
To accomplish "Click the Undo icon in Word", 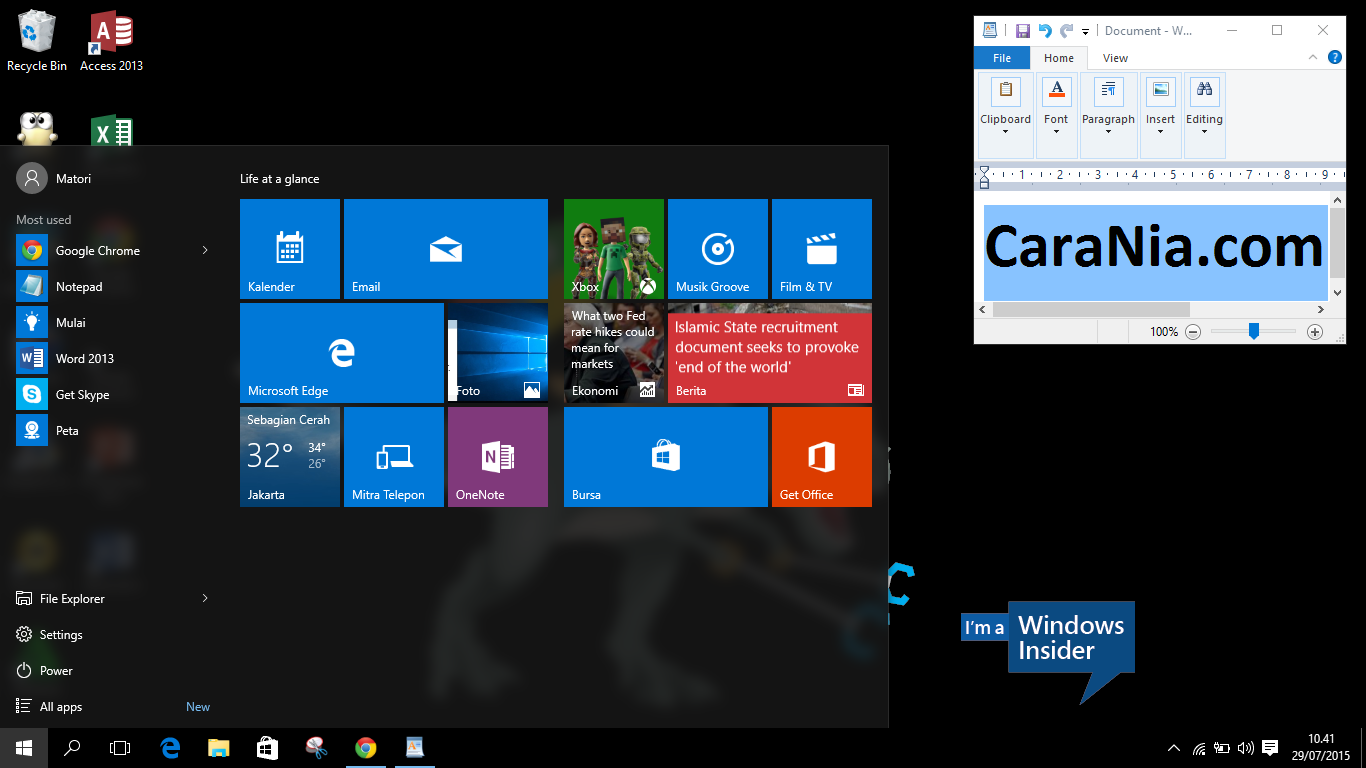I will pyautogui.click(x=1043, y=29).
